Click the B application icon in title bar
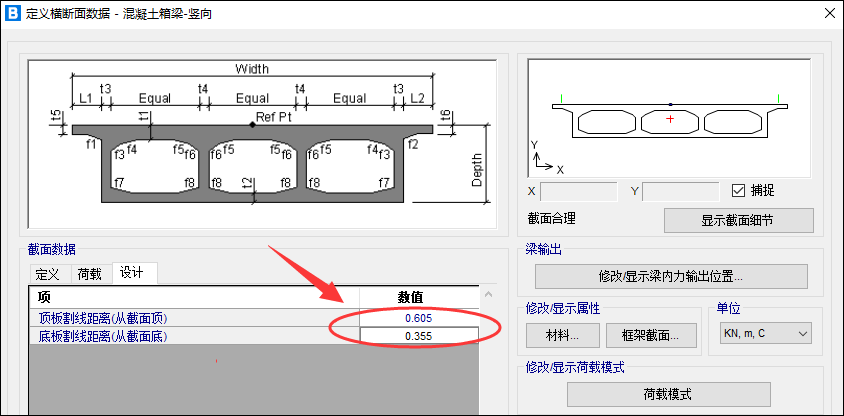Screen dimensions: 844x416 [13, 14]
